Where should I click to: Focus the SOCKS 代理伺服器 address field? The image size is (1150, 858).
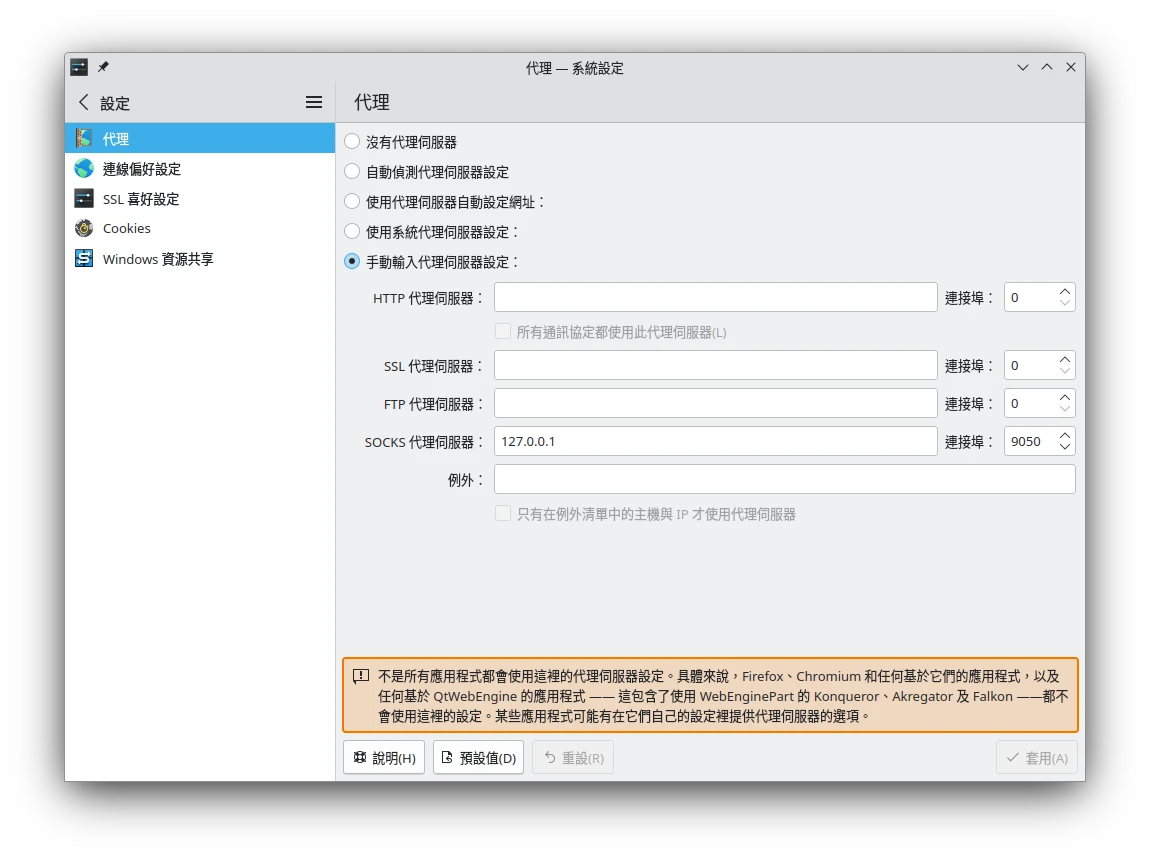715,441
